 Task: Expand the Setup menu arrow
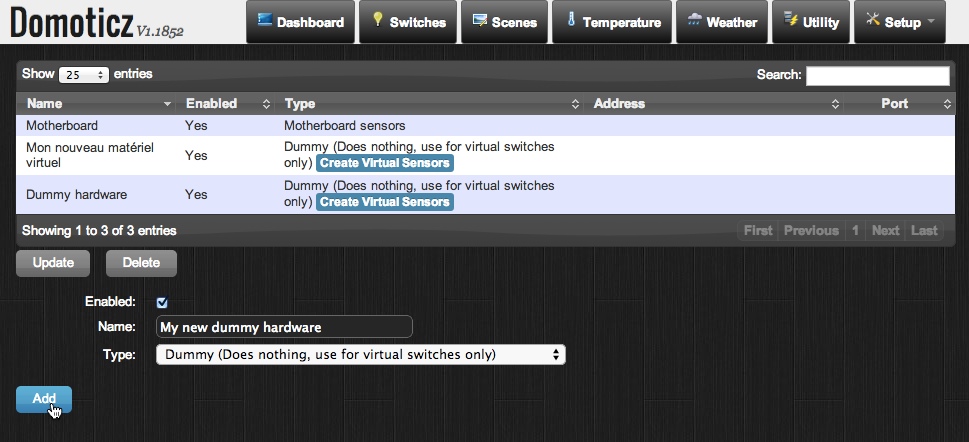(931, 22)
